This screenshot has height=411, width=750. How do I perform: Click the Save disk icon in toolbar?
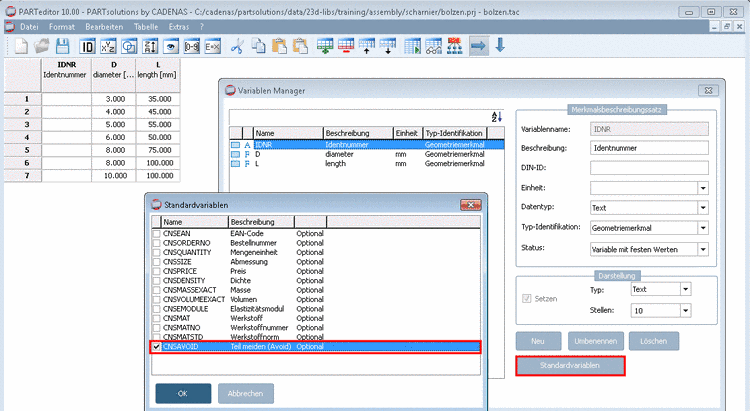(63, 45)
